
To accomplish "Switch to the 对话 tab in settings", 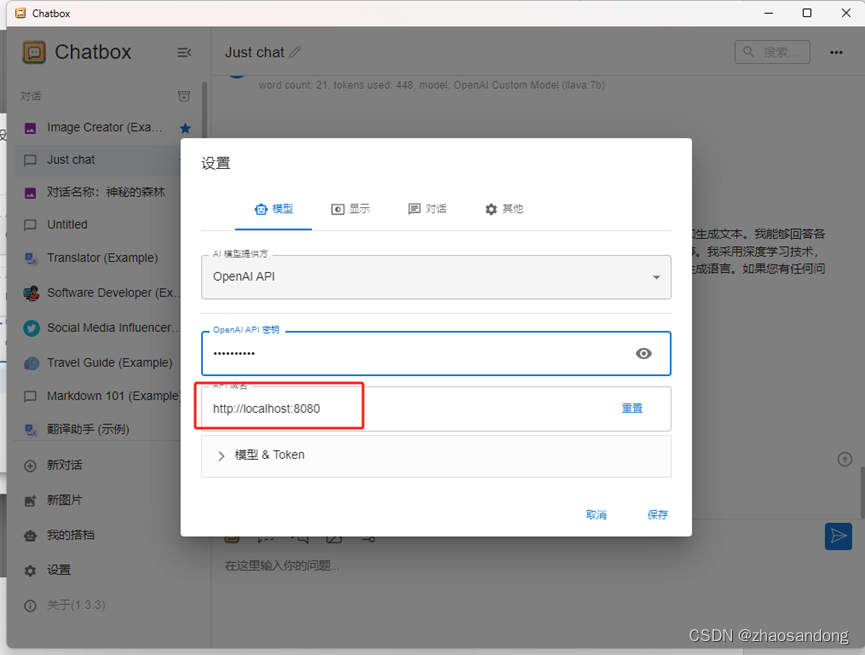I will click(427, 209).
